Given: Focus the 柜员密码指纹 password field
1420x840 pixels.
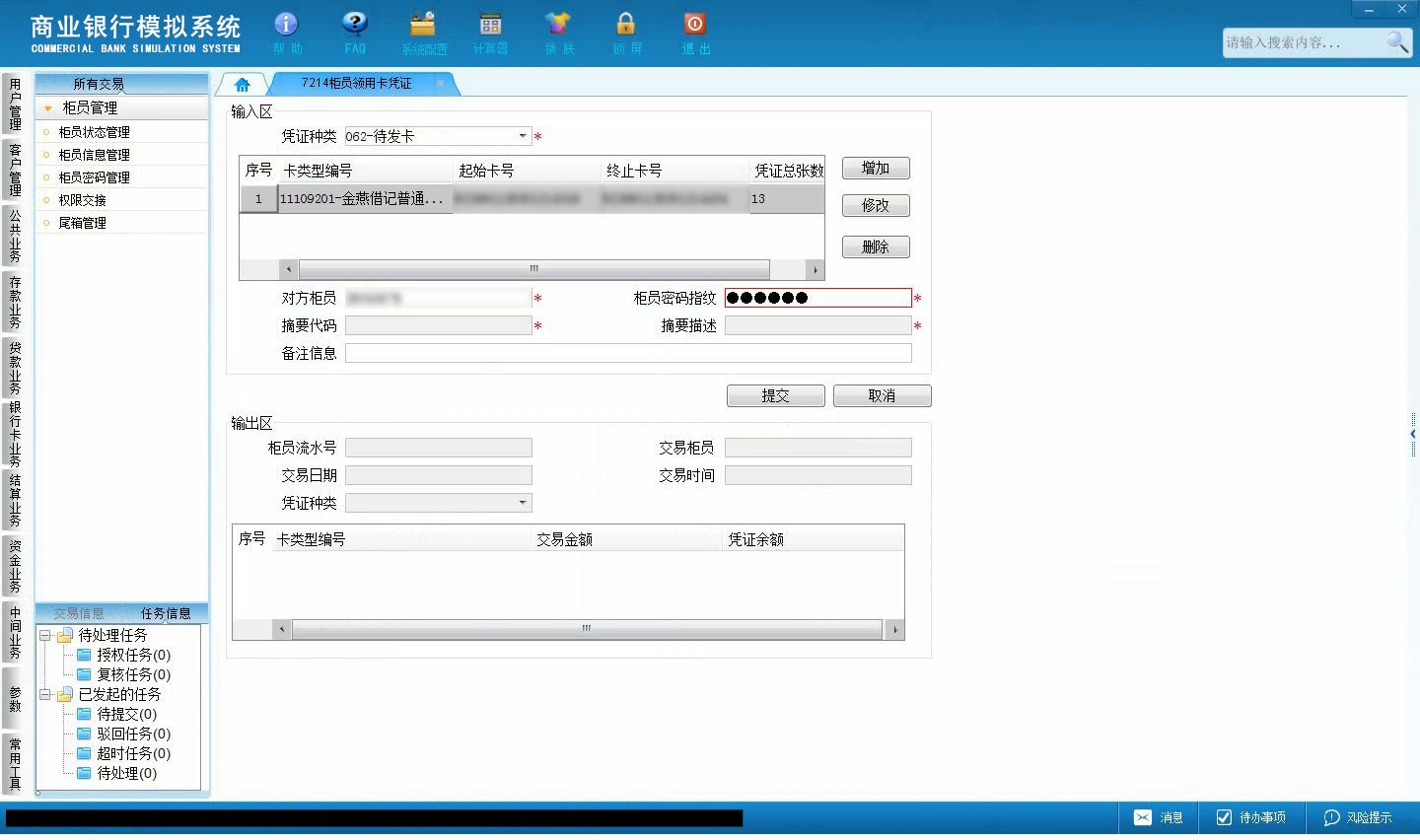Looking at the screenshot, I should pyautogui.click(x=817, y=298).
